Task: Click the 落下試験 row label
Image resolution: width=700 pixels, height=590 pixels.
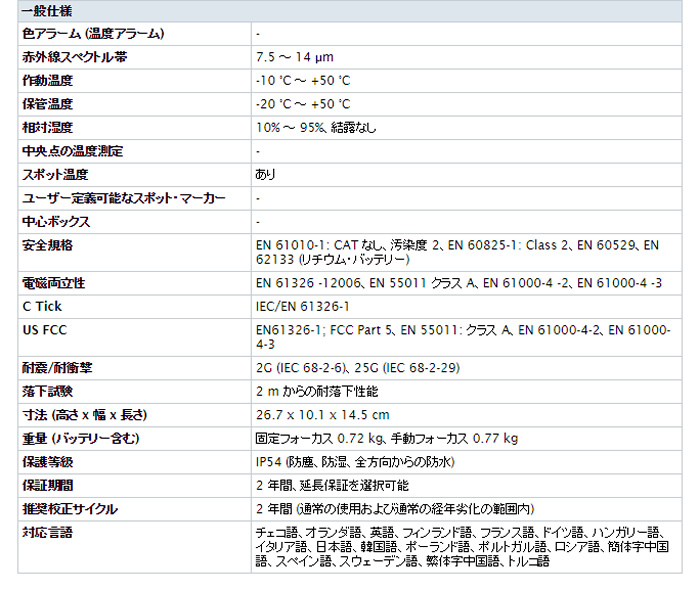Action: pyautogui.click(x=47, y=391)
